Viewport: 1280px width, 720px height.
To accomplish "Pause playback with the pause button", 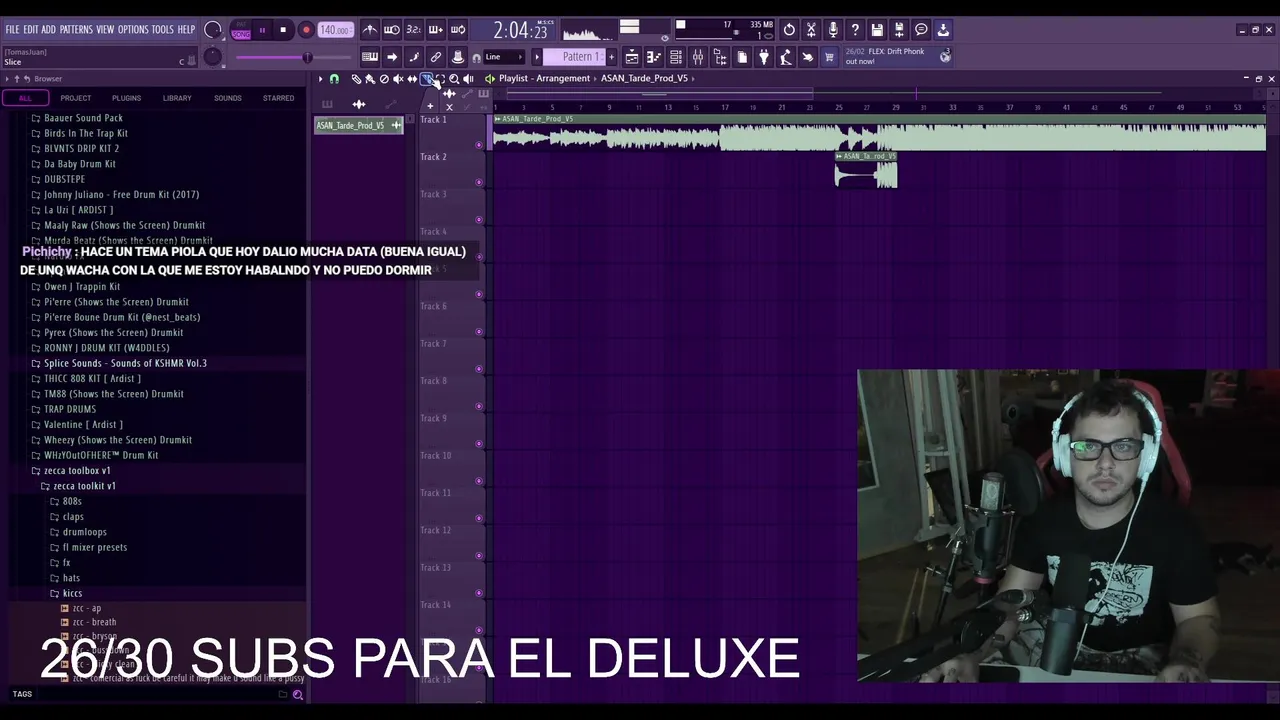I will [x=262, y=30].
